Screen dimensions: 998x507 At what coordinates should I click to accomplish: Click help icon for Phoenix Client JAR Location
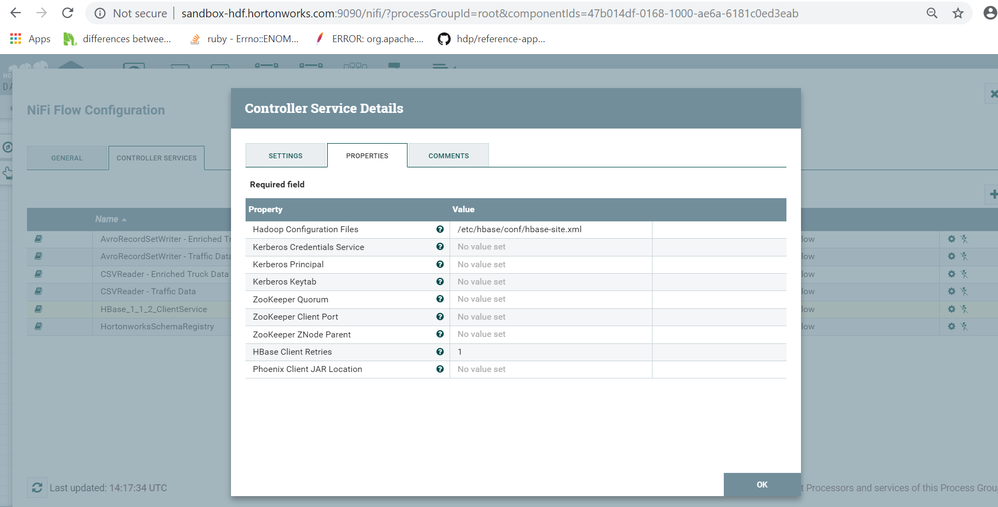[x=440, y=369]
